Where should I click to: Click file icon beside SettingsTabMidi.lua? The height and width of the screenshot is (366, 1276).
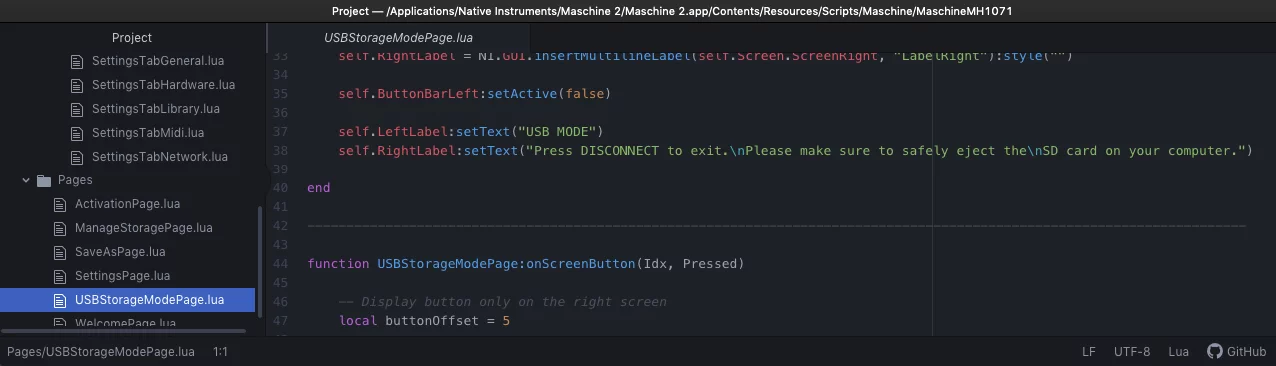[x=78, y=133]
